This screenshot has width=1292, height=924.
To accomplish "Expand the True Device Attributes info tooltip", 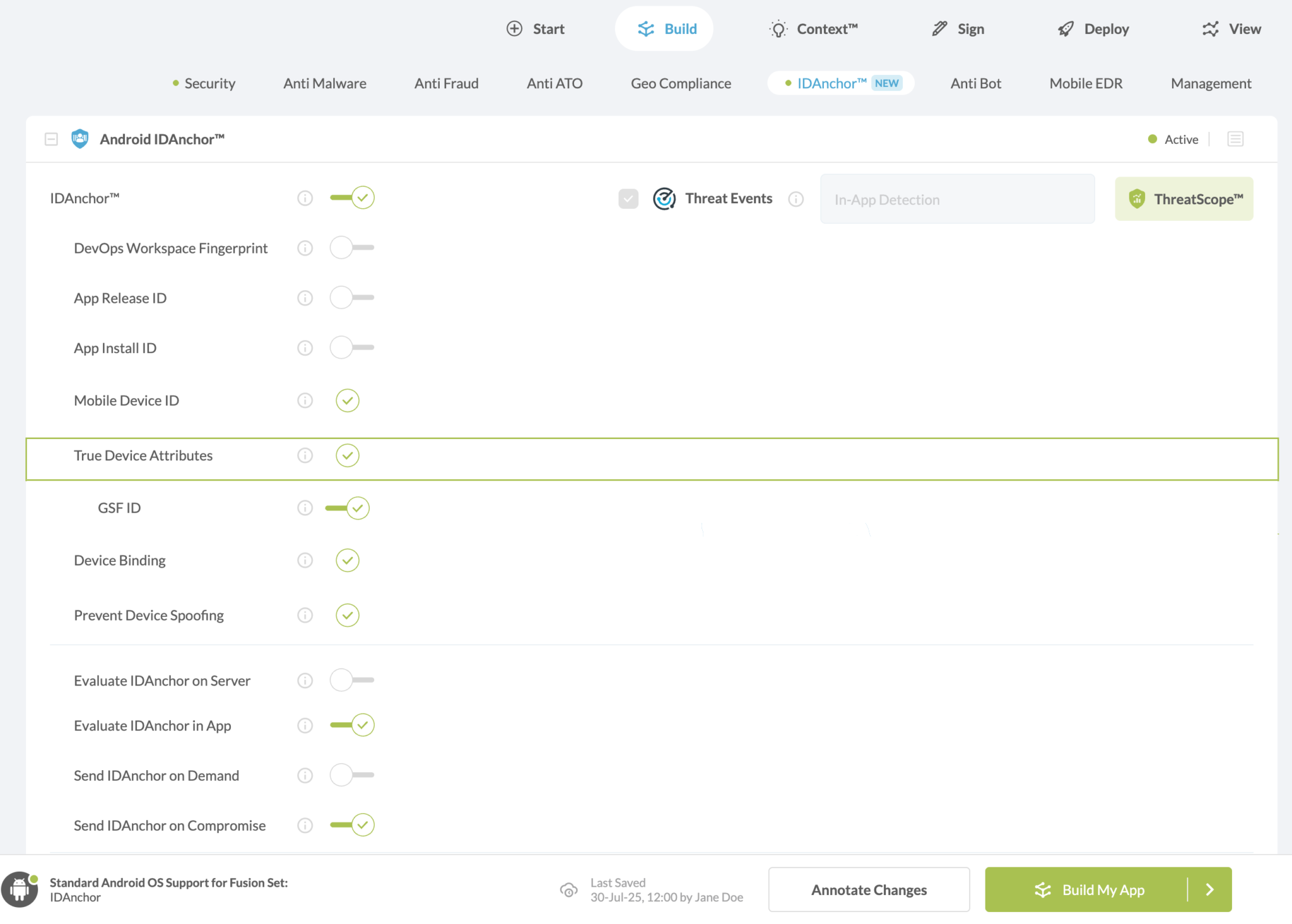I will (x=305, y=455).
